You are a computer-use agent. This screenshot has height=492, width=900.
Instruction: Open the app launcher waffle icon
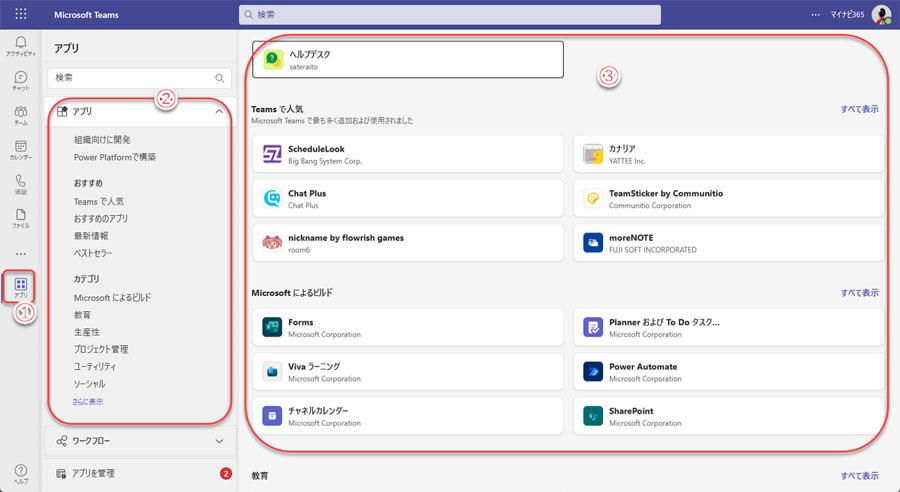21,14
